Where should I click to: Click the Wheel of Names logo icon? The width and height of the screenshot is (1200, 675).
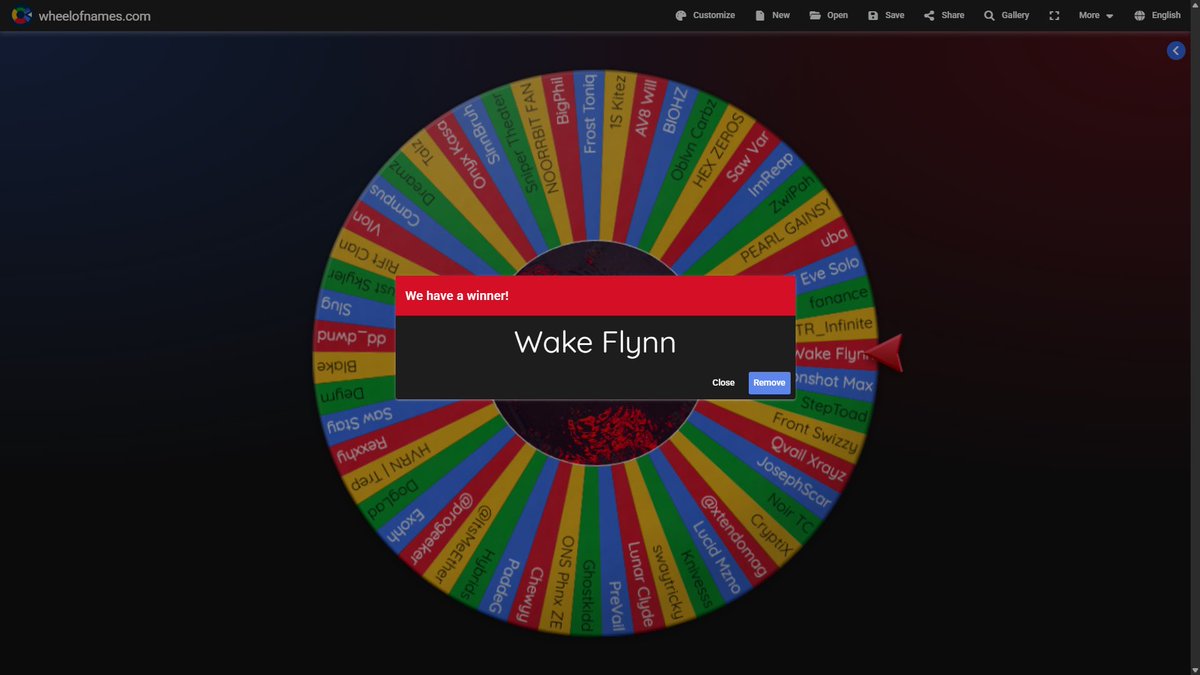[x=22, y=15]
